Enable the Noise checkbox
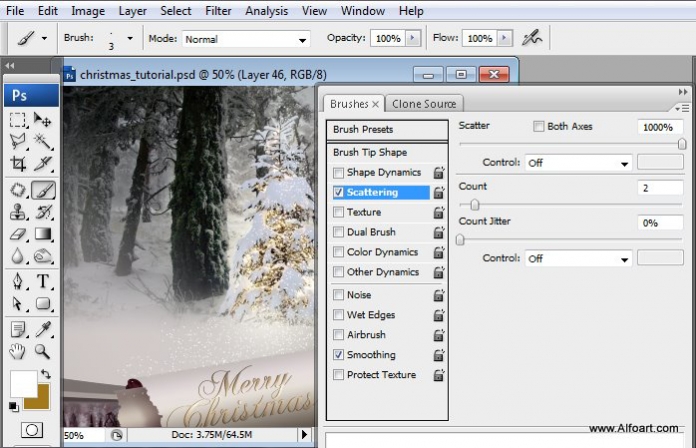The height and width of the screenshot is (448, 696). (x=338, y=295)
